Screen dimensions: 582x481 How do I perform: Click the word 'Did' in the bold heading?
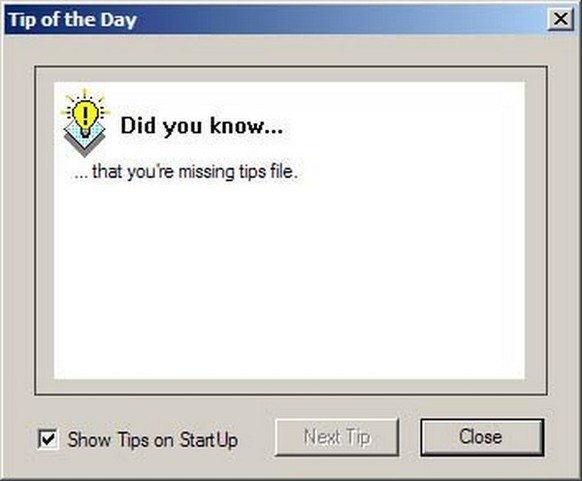click(138, 125)
